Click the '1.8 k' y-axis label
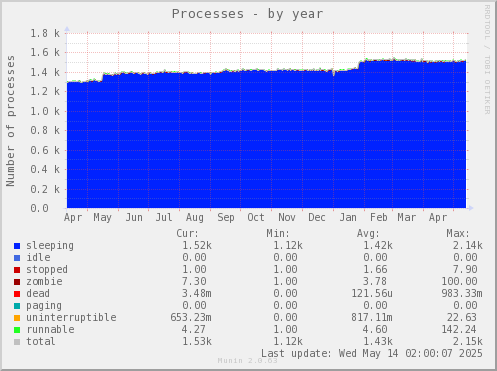The image size is (497, 371). click(45, 33)
